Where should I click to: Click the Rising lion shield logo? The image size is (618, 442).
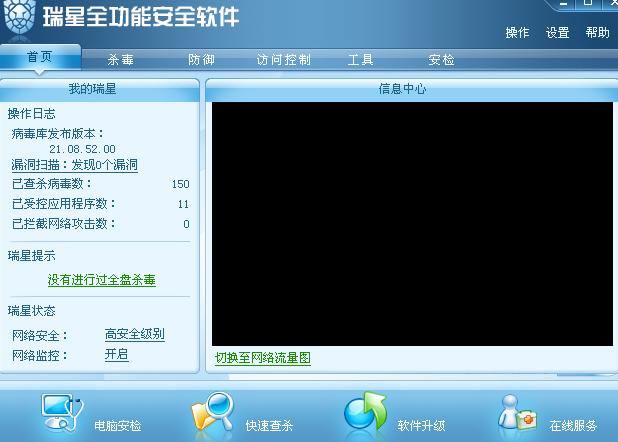(19, 18)
